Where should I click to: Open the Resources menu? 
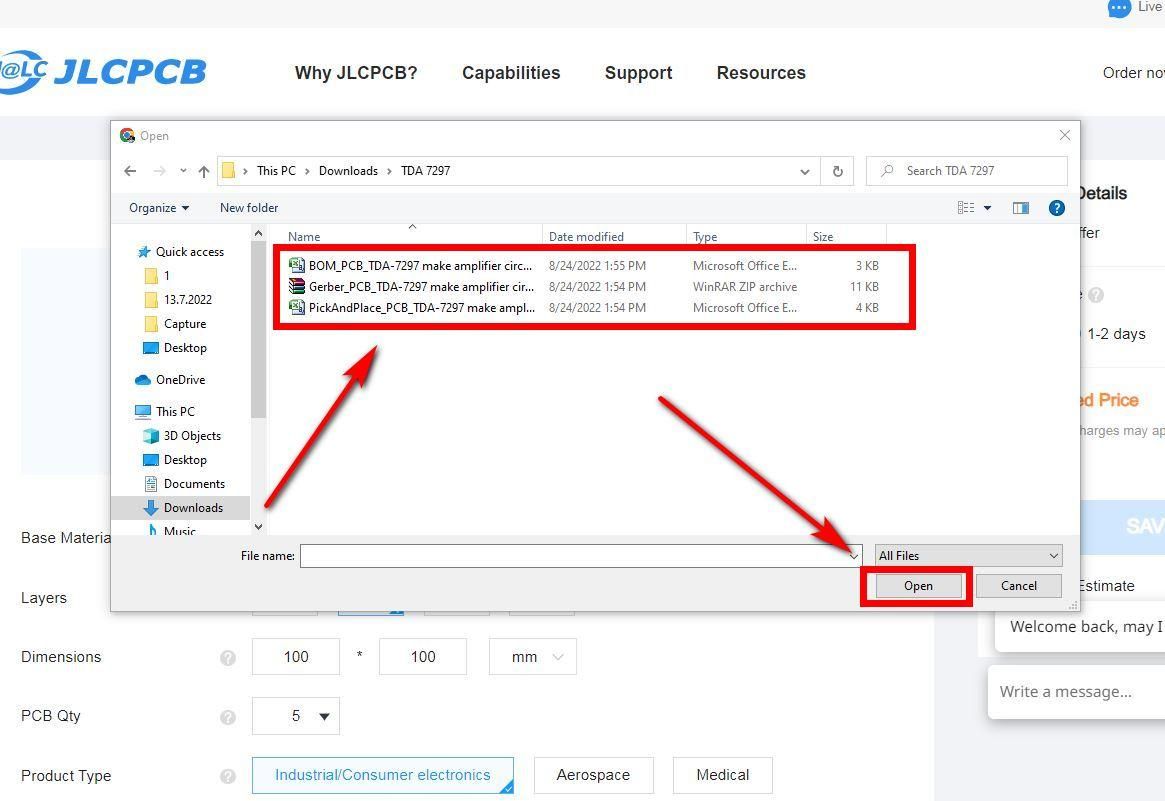pos(761,73)
